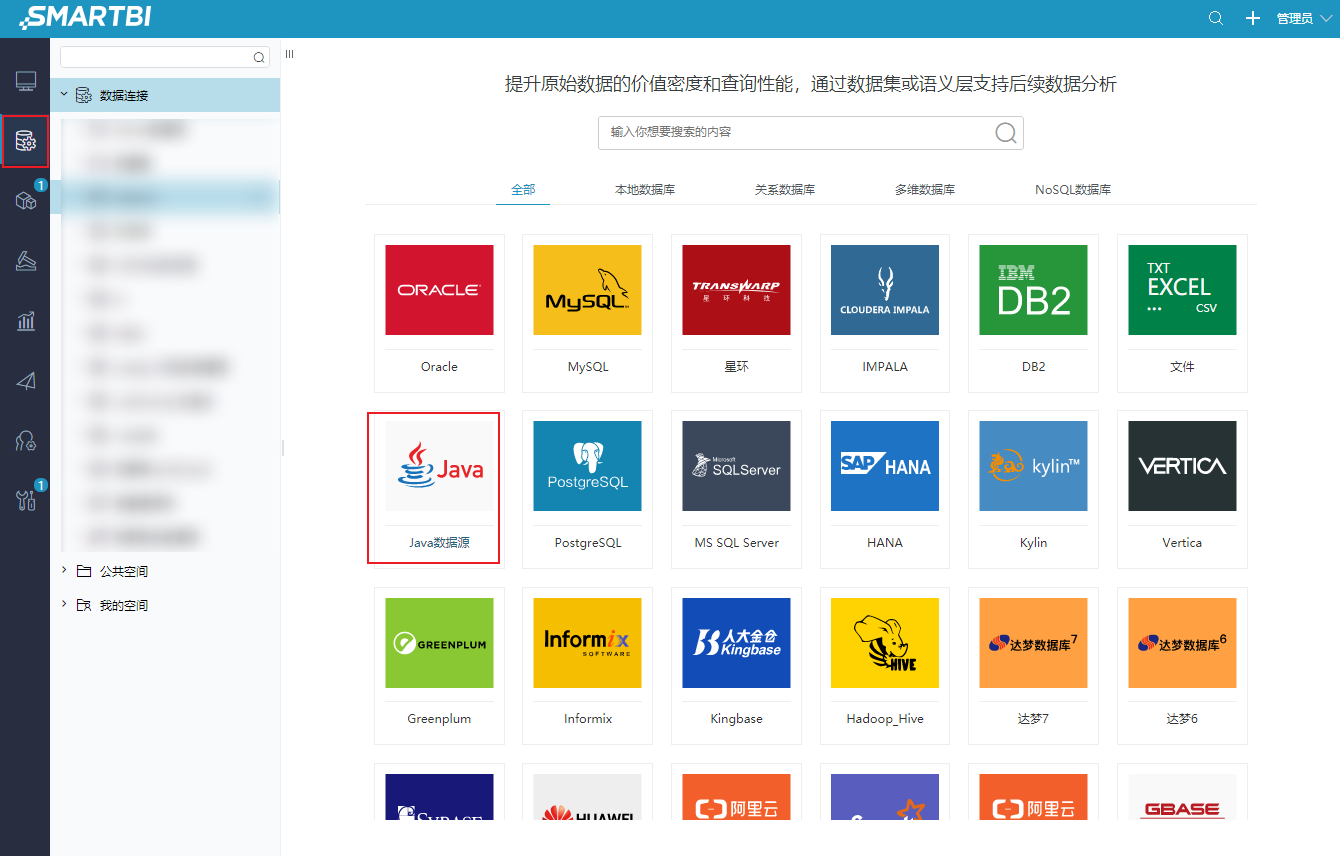Expand the 我的空间 folder
Viewport: 1340px width, 856px height.
[64, 604]
